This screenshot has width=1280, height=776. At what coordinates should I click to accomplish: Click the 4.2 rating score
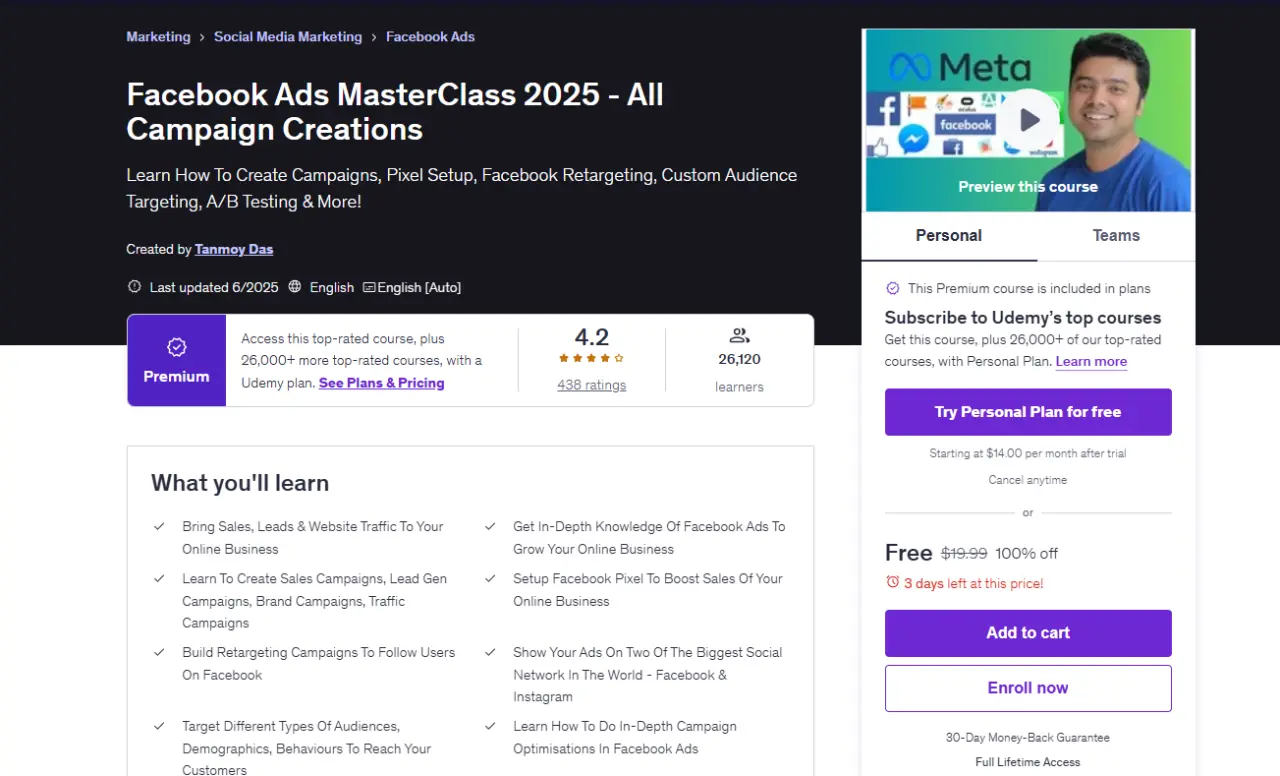pyautogui.click(x=591, y=337)
